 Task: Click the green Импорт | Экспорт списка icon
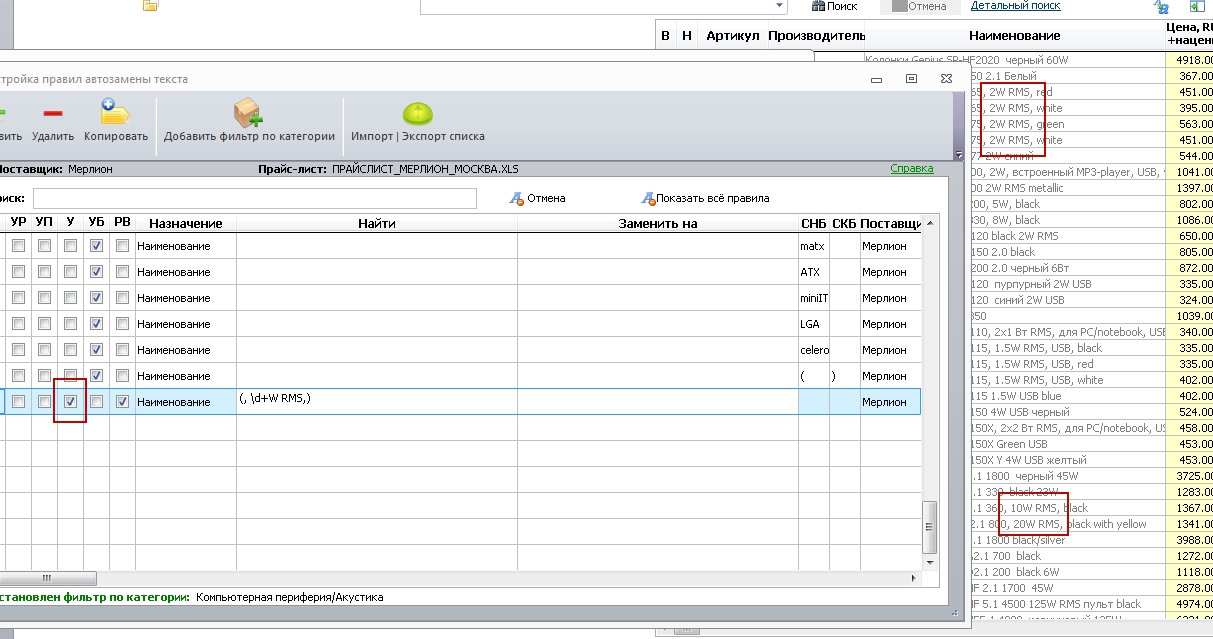coord(417,114)
